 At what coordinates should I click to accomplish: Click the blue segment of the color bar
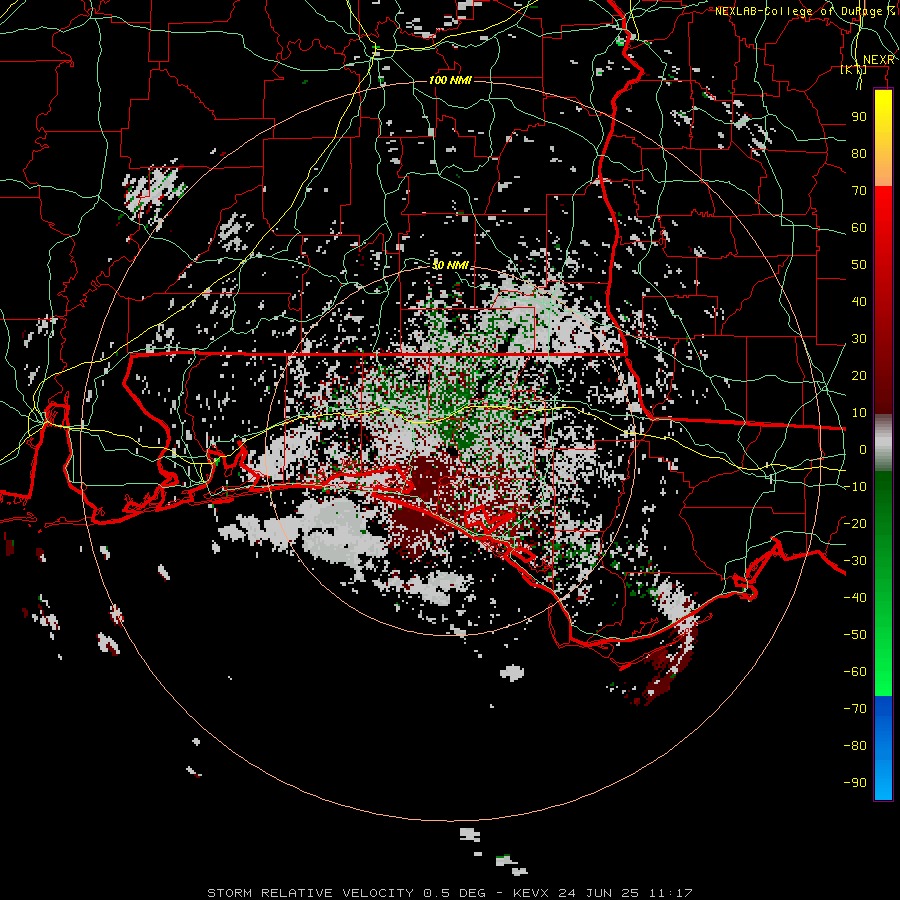[x=883, y=748]
